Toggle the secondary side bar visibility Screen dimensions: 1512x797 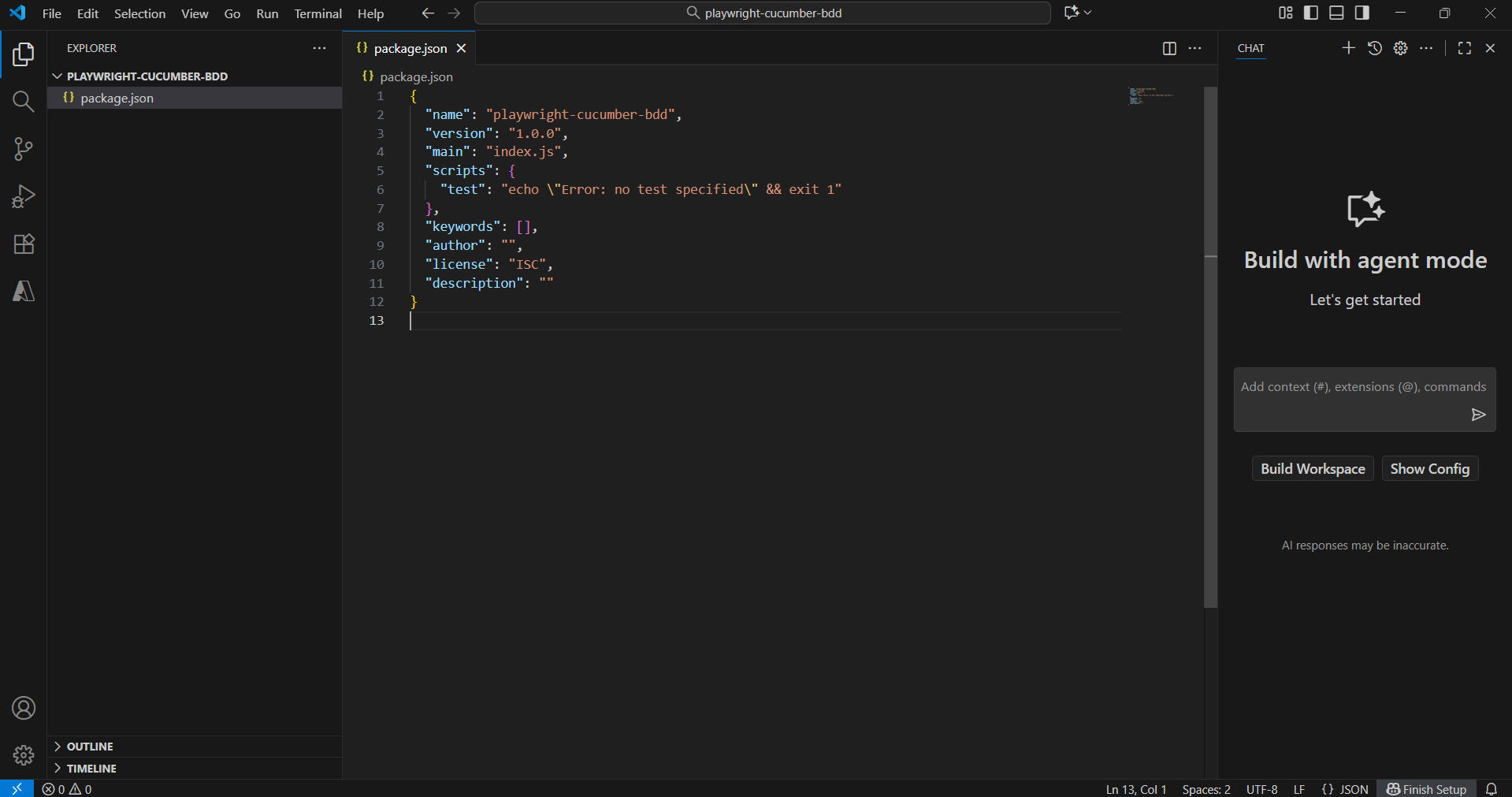[x=1362, y=13]
